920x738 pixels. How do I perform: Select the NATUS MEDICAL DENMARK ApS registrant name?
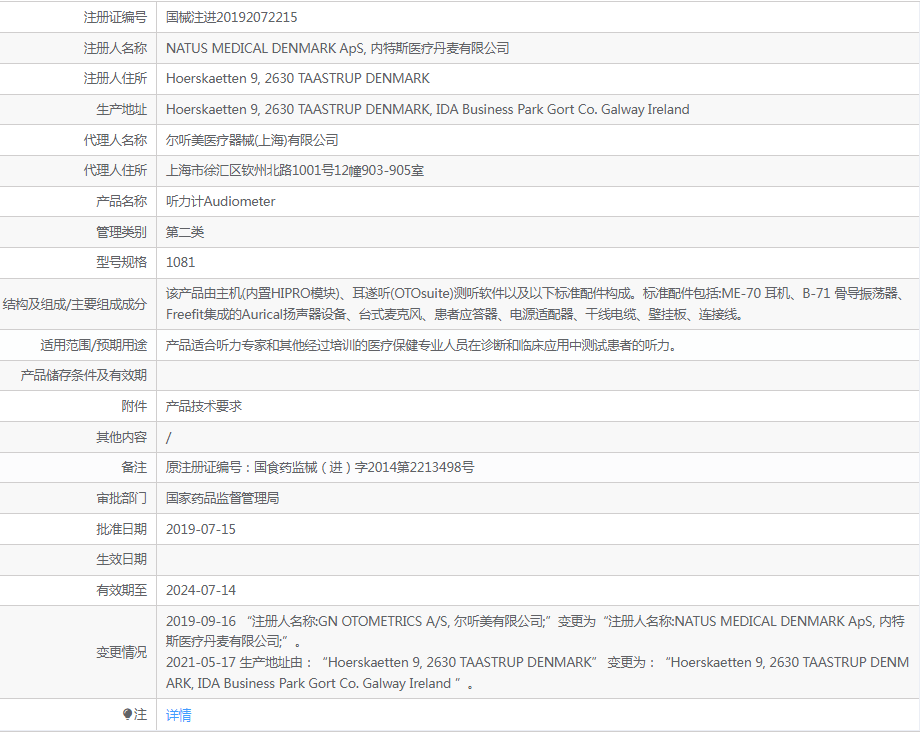tap(337, 48)
